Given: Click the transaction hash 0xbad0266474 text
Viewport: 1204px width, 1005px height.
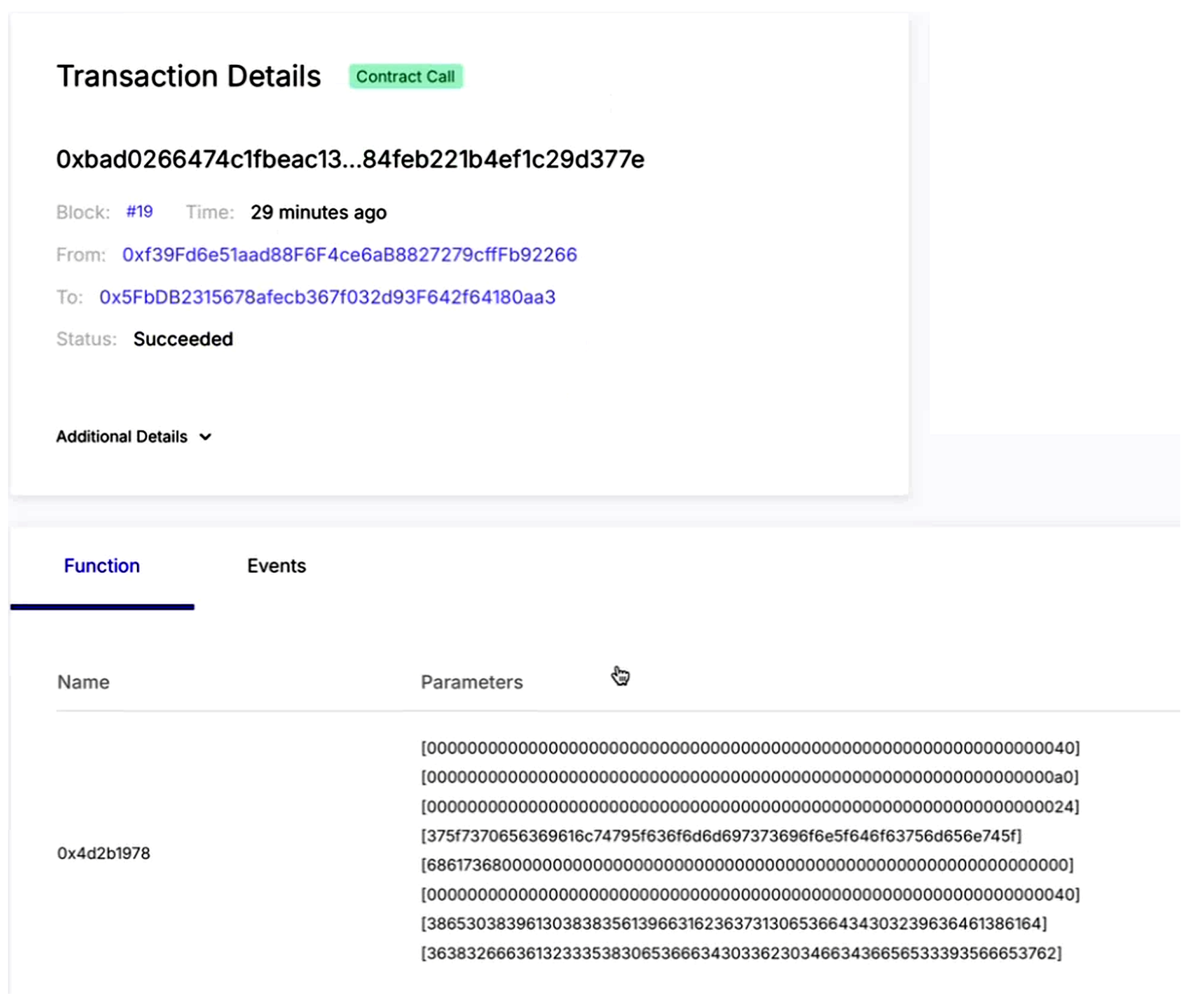Looking at the screenshot, I should tap(350, 159).
